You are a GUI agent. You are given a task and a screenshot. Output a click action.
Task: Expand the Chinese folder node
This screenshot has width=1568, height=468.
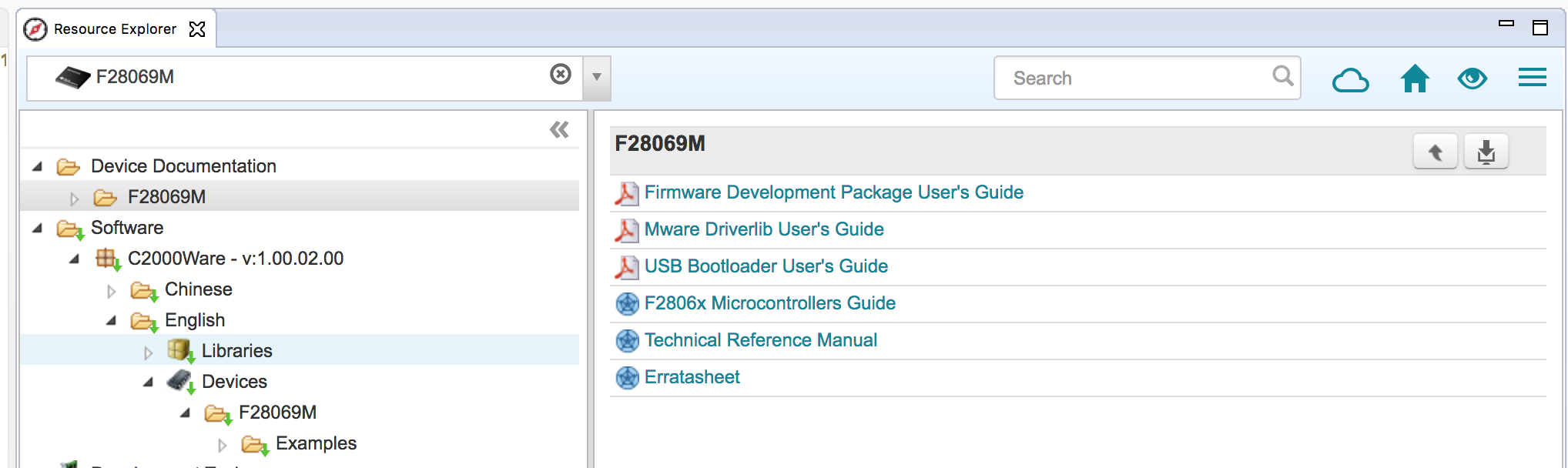(x=112, y=291)
